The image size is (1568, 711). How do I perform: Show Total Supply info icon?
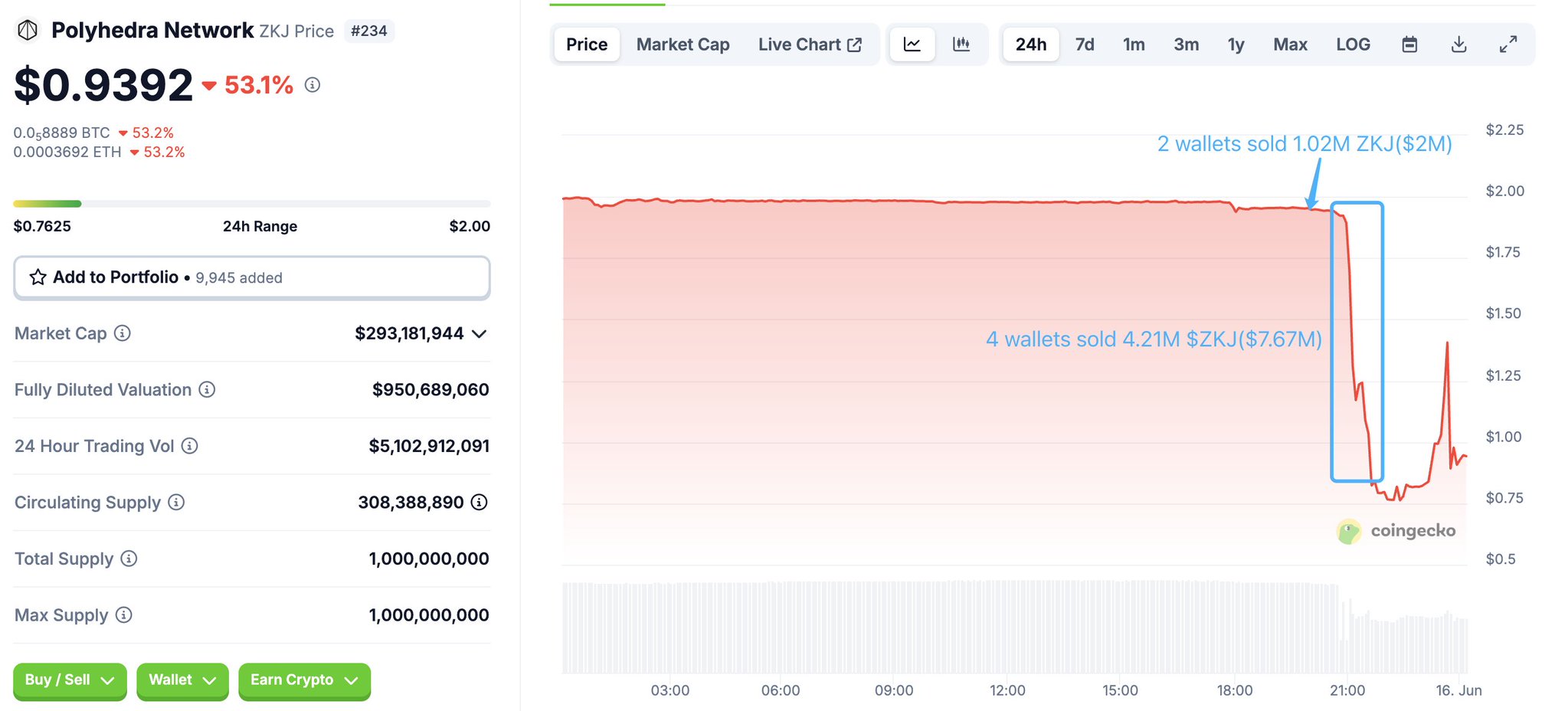tap(129, 559)
